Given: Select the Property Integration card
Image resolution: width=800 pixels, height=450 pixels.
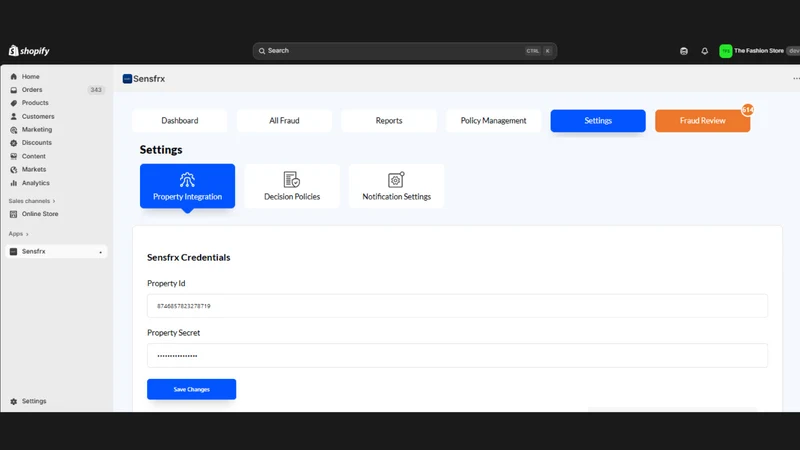Looking at the screenshot, I should click(187, 186).
